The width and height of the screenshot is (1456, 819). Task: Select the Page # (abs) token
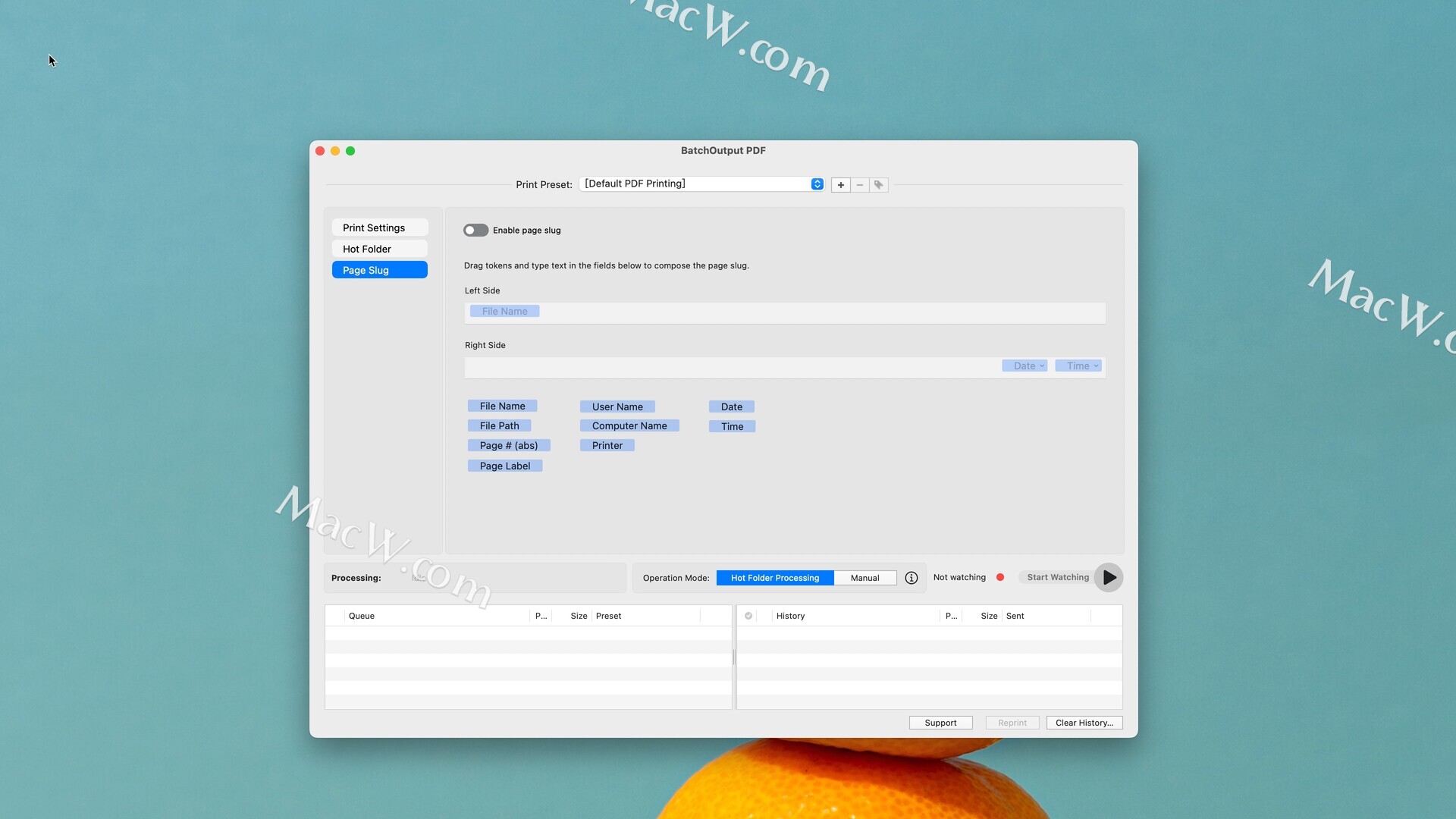pos(509,446)
